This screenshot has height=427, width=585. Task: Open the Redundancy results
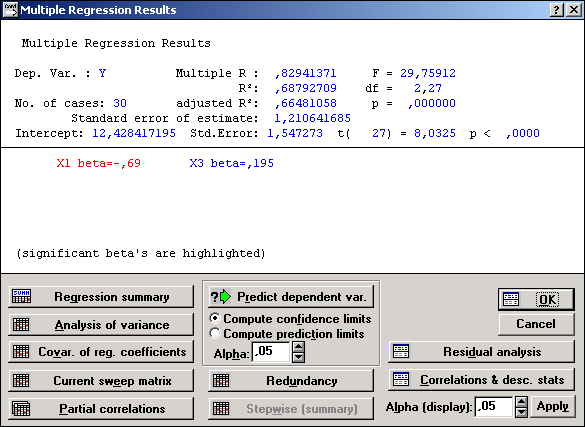click(291, 380)
